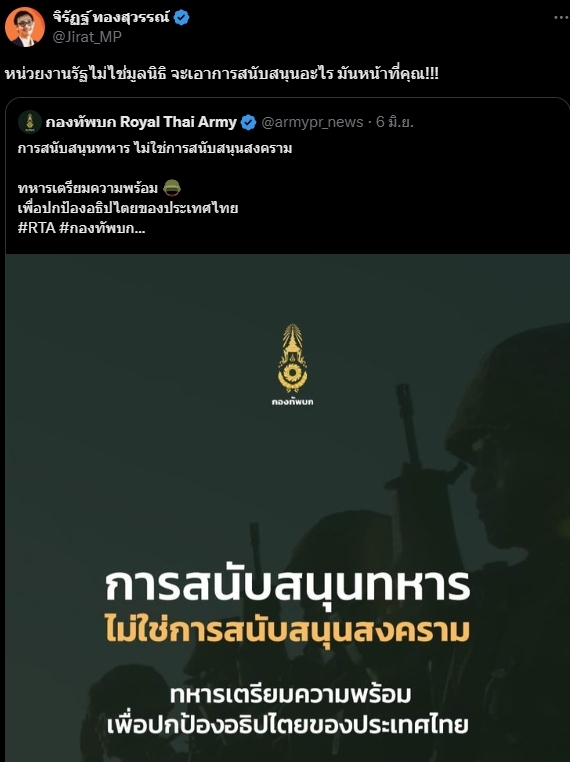Viewport: 570px width, 762px height.
Task: Select the main tweet text หน่วยงานรัฐไม่ใช่มูลนิธิ
Action: (x=86, y=74)
